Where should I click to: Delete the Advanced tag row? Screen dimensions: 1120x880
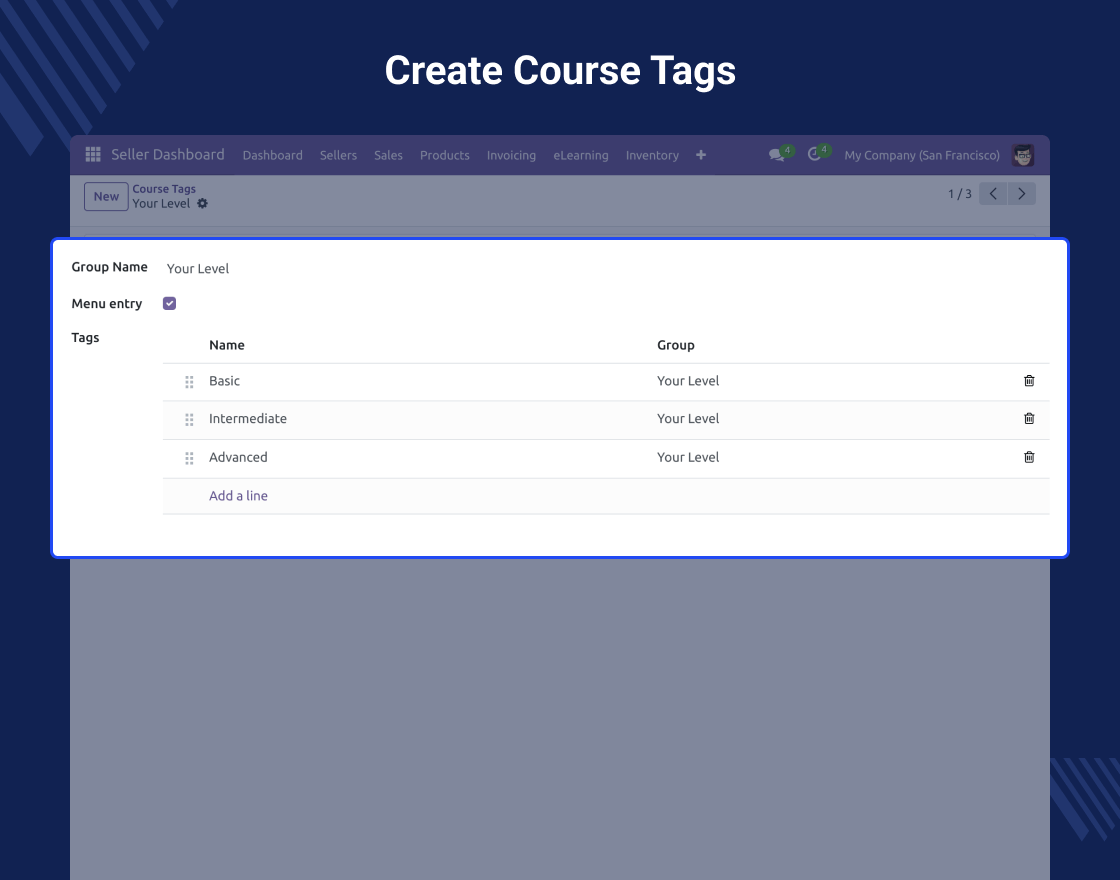pos(1029,457)
